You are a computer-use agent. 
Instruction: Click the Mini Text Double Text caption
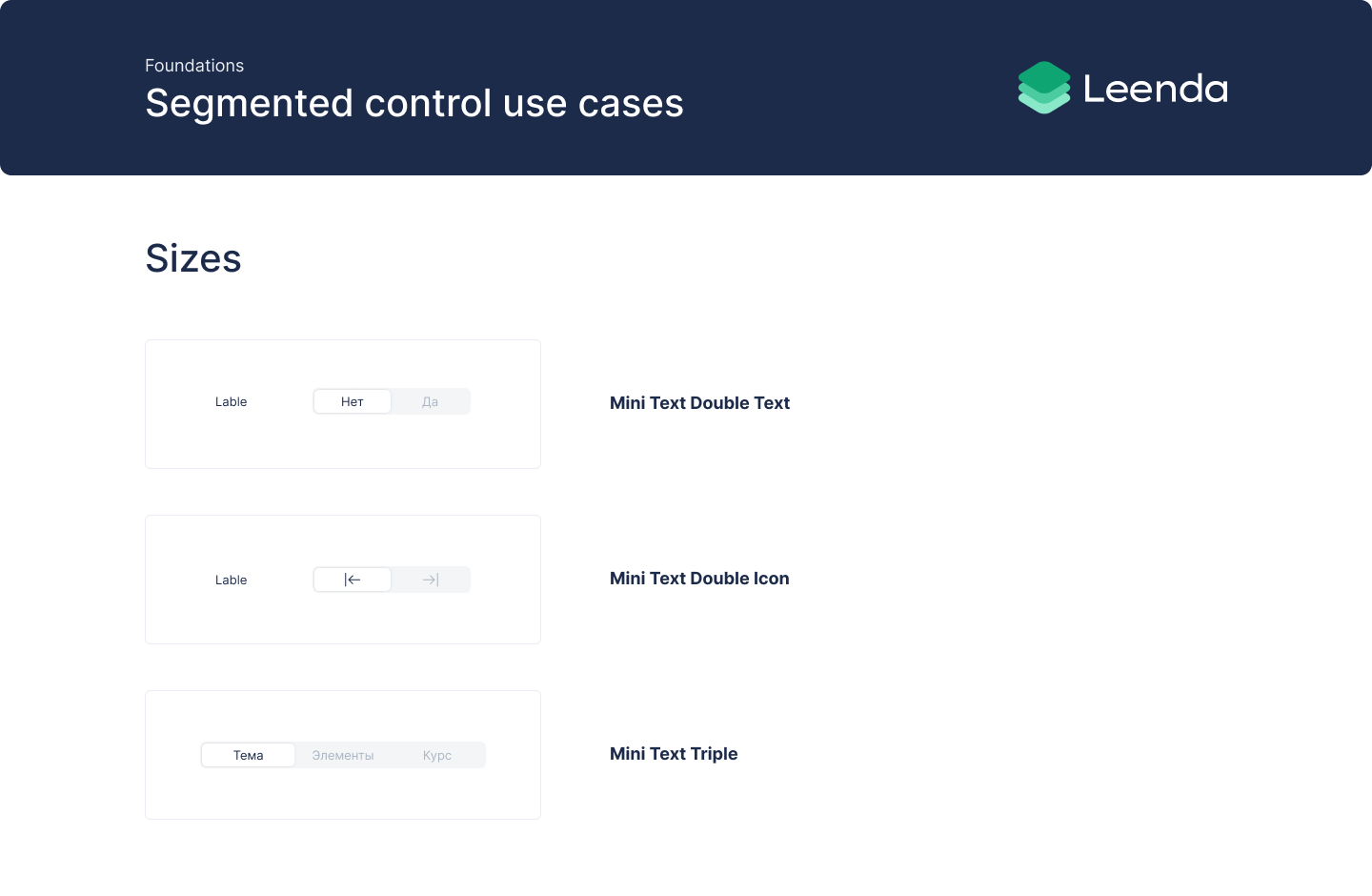pos(699,403)
